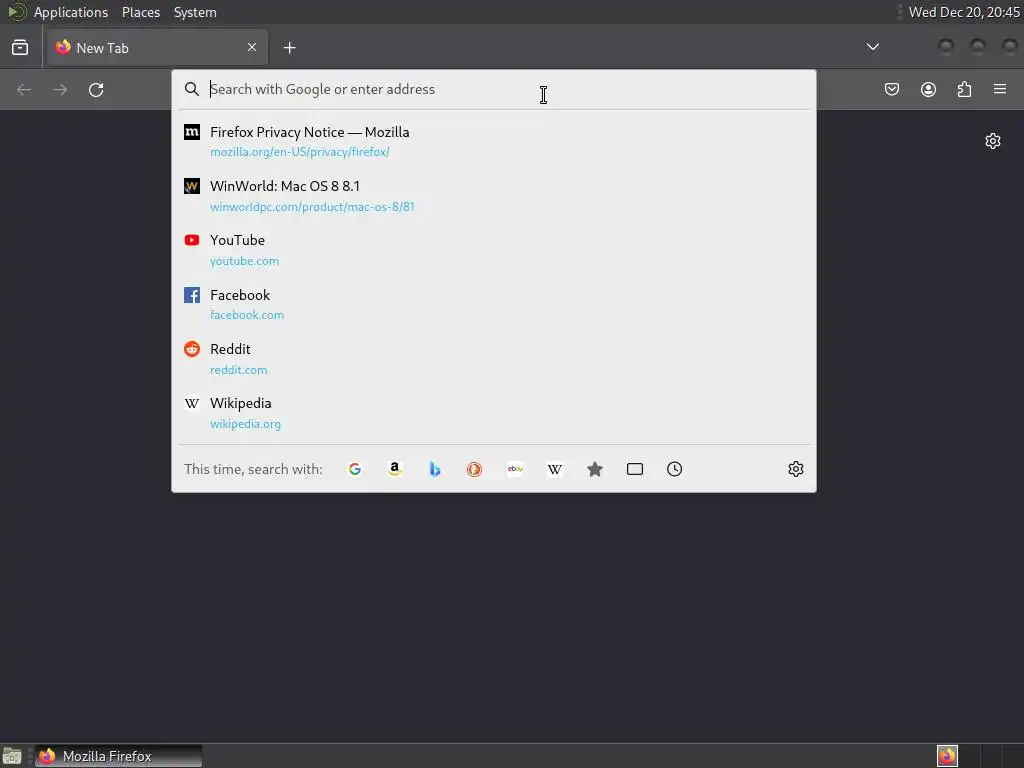Click the reddit.com URL text
Viewport: 1024px width, 768px height.
coord(238,370)
